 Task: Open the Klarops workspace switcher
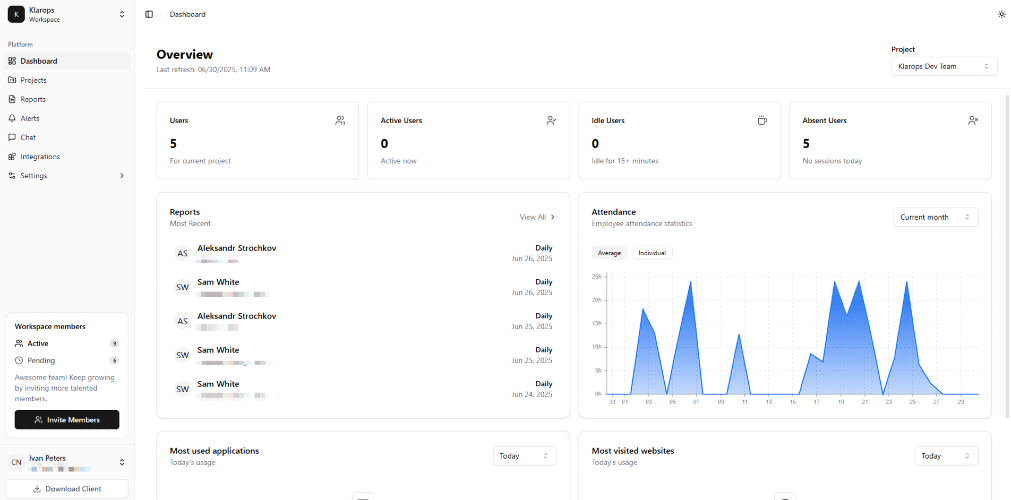pos(67,14)
